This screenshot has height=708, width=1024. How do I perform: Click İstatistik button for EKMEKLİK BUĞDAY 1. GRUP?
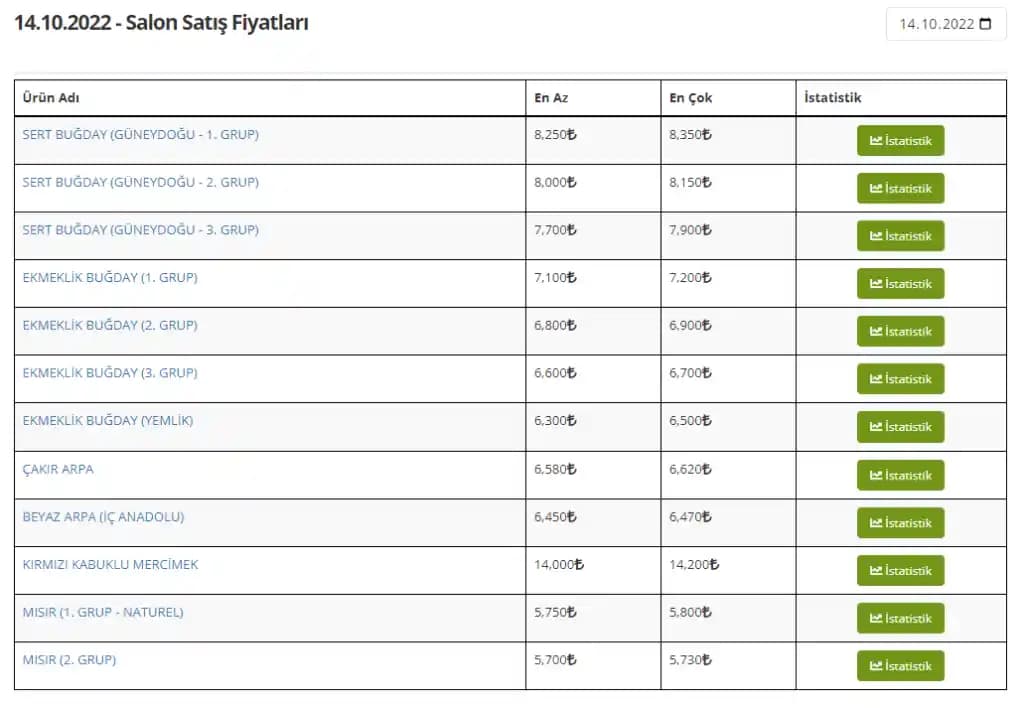(900, 284)
